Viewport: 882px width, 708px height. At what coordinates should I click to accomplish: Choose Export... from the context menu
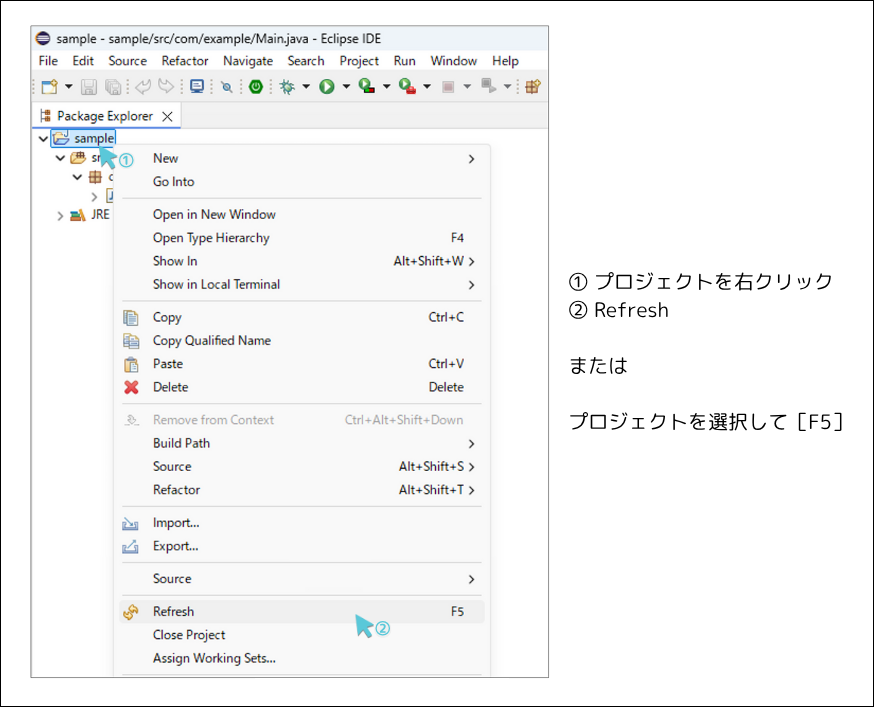302,546
